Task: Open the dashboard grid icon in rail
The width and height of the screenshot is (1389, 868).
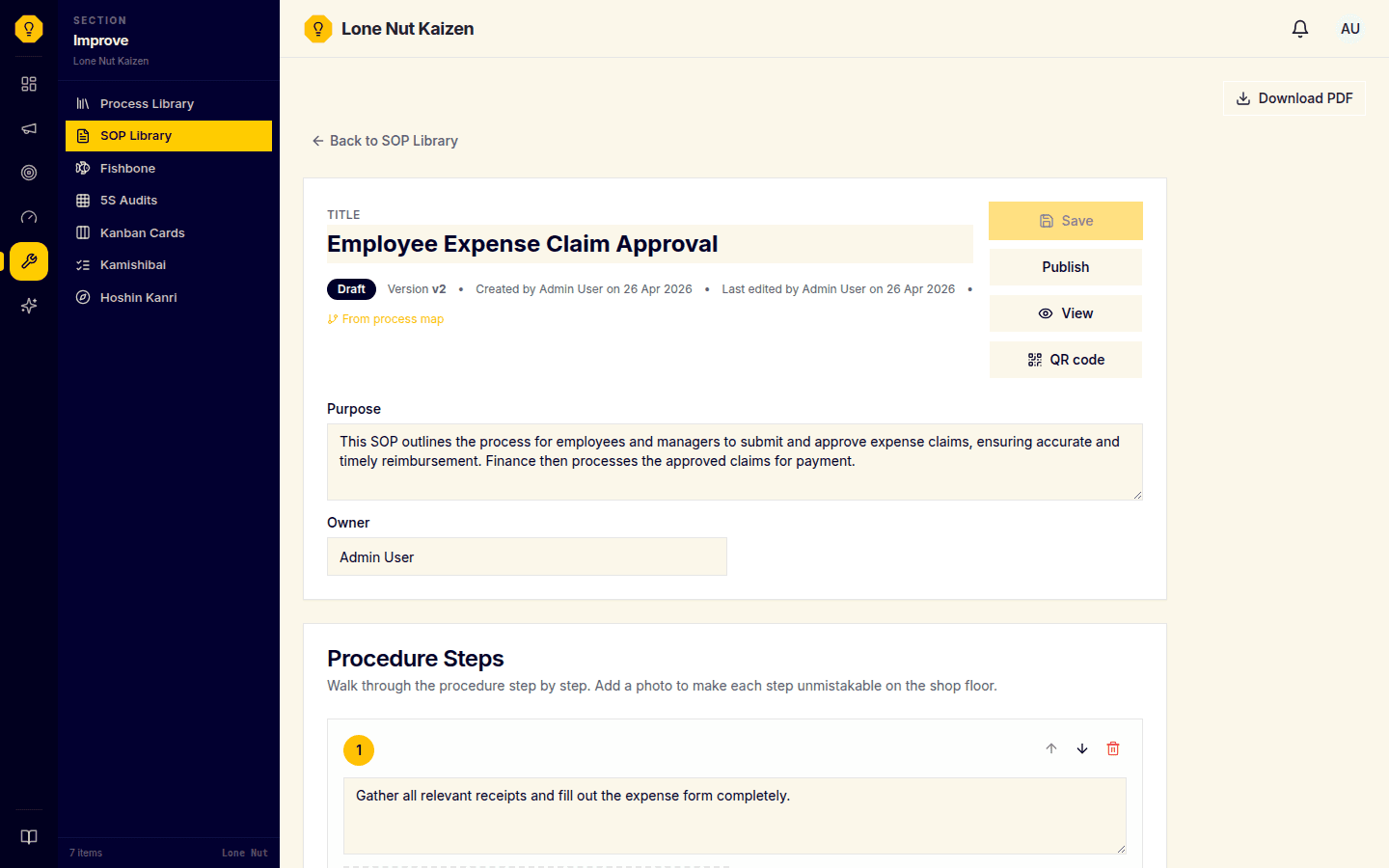Action: point(29,84)
